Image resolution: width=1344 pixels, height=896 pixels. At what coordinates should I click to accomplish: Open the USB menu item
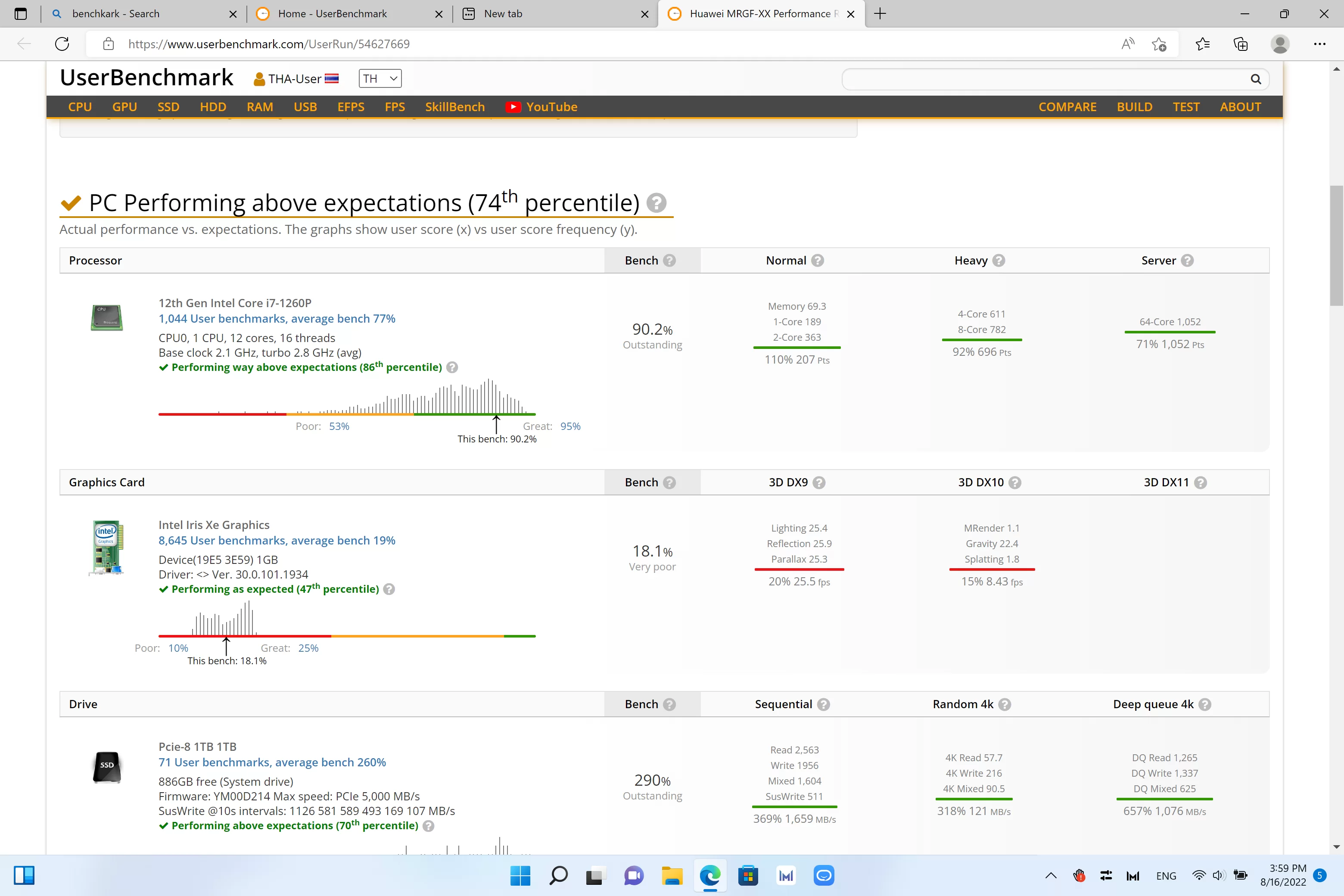(305, 107)
